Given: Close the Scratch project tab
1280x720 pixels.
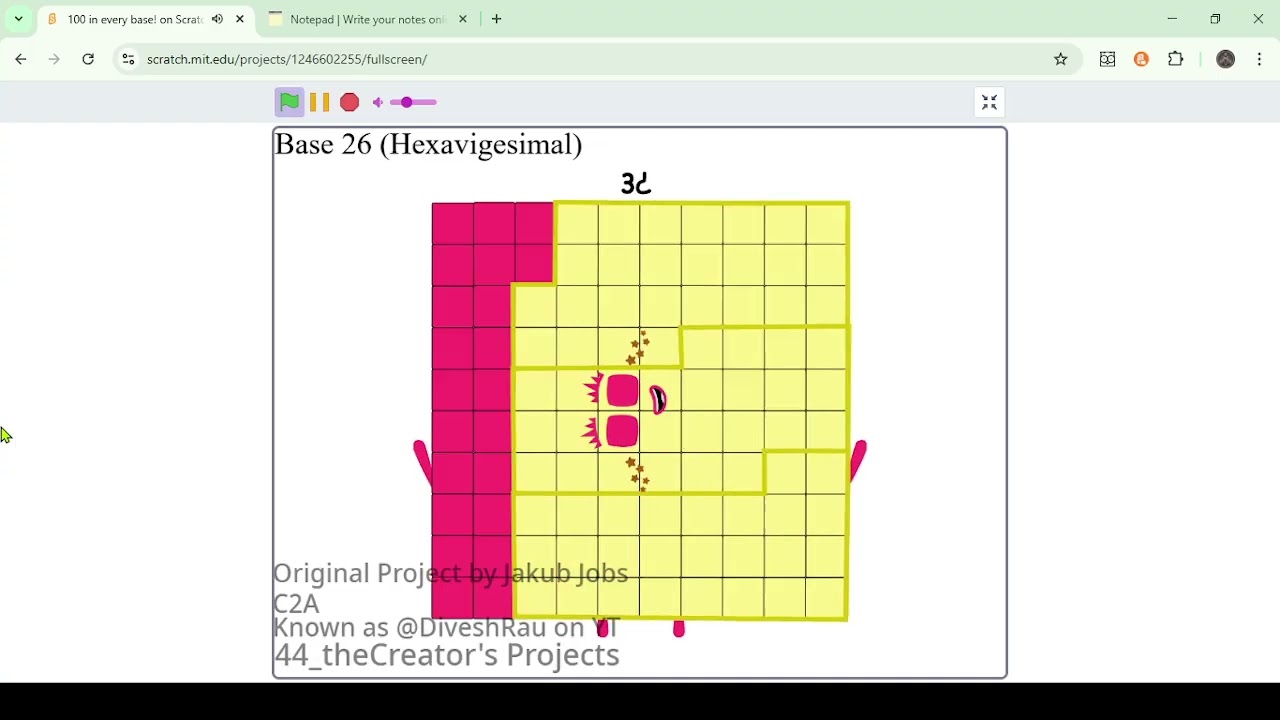Looking at the screenshot, I should click(x=240, y=19).
